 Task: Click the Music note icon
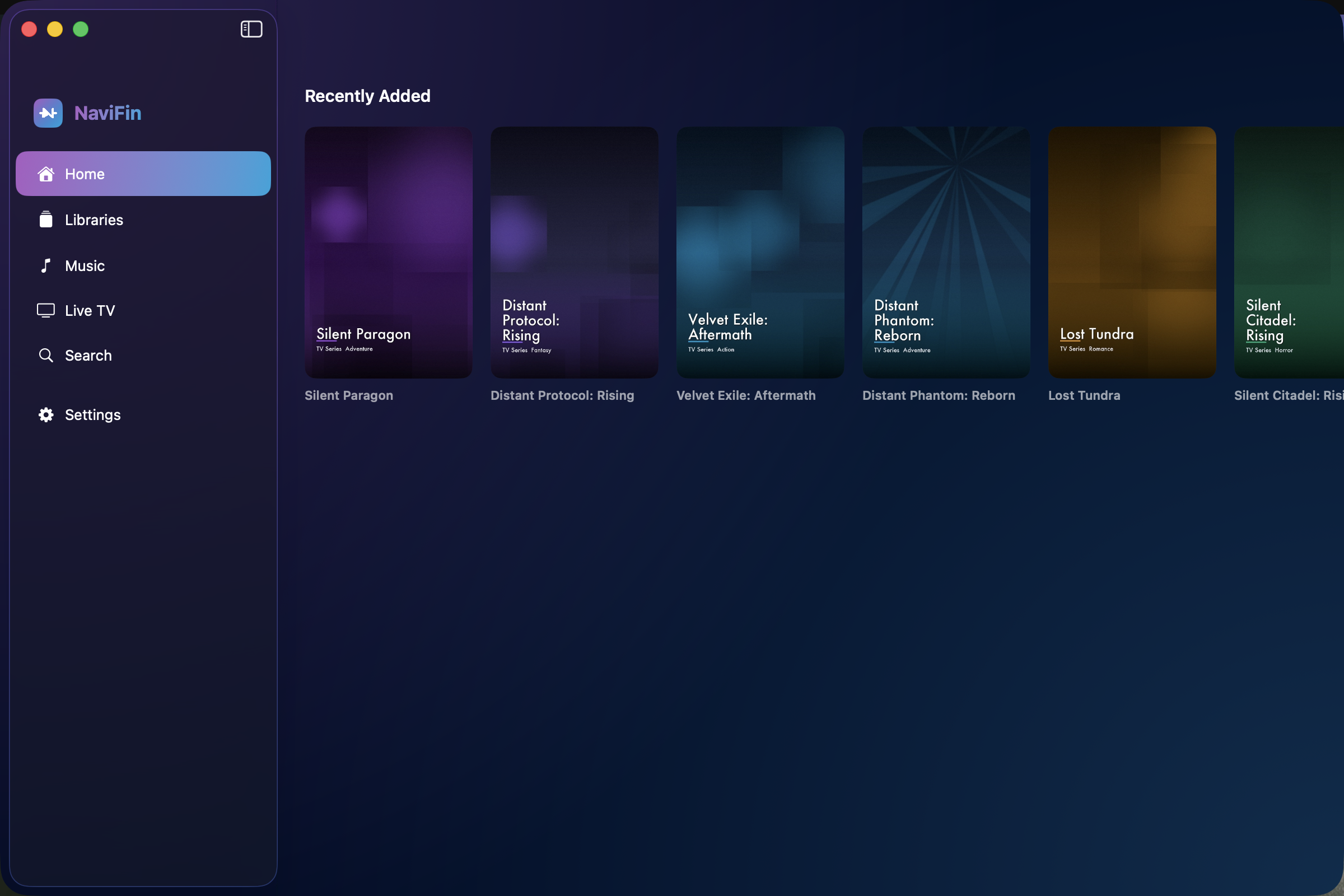tap(46, 265)
